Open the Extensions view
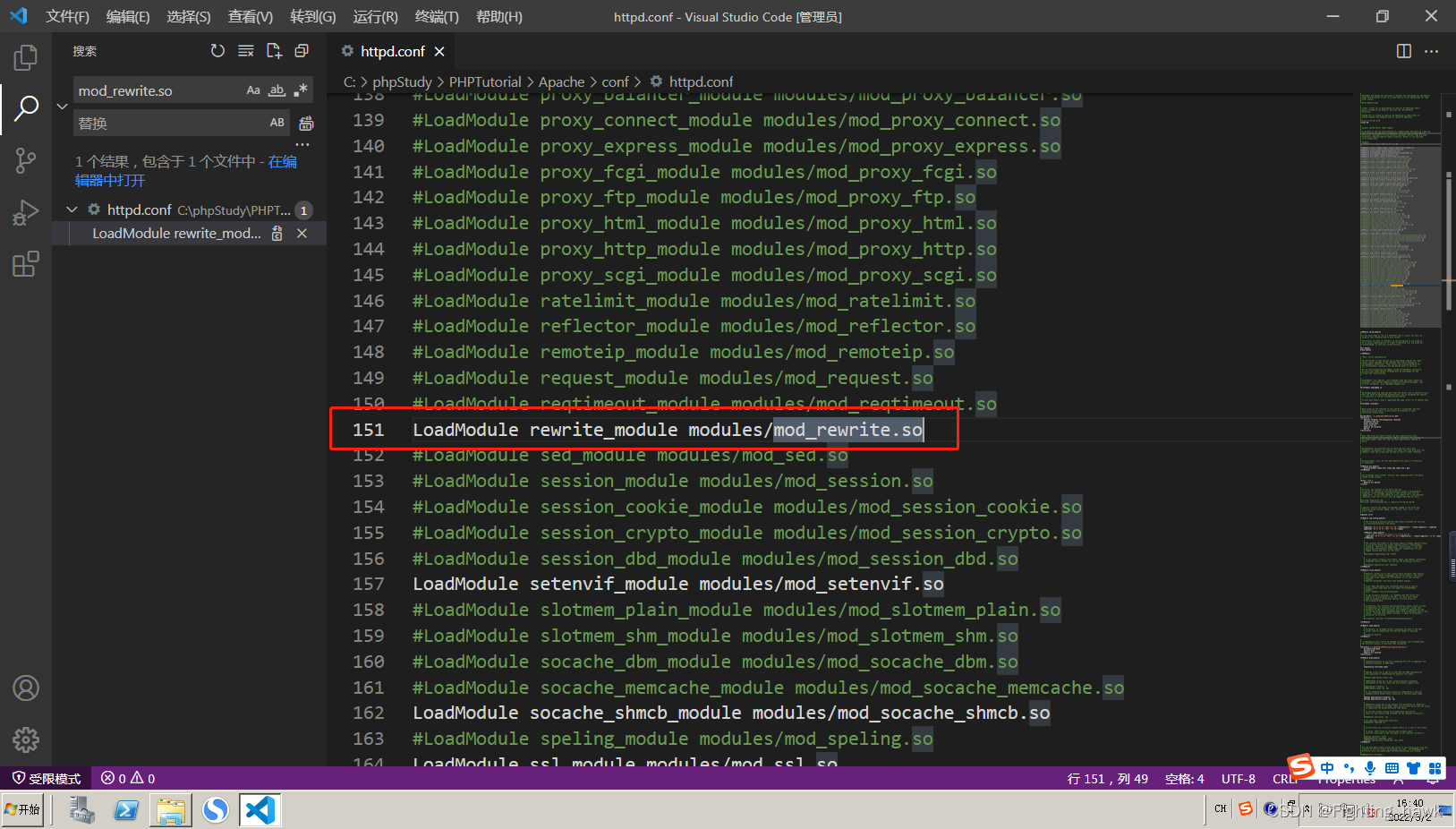The height and width of the screenshot is (829, 1456). (x=26, y=264)
